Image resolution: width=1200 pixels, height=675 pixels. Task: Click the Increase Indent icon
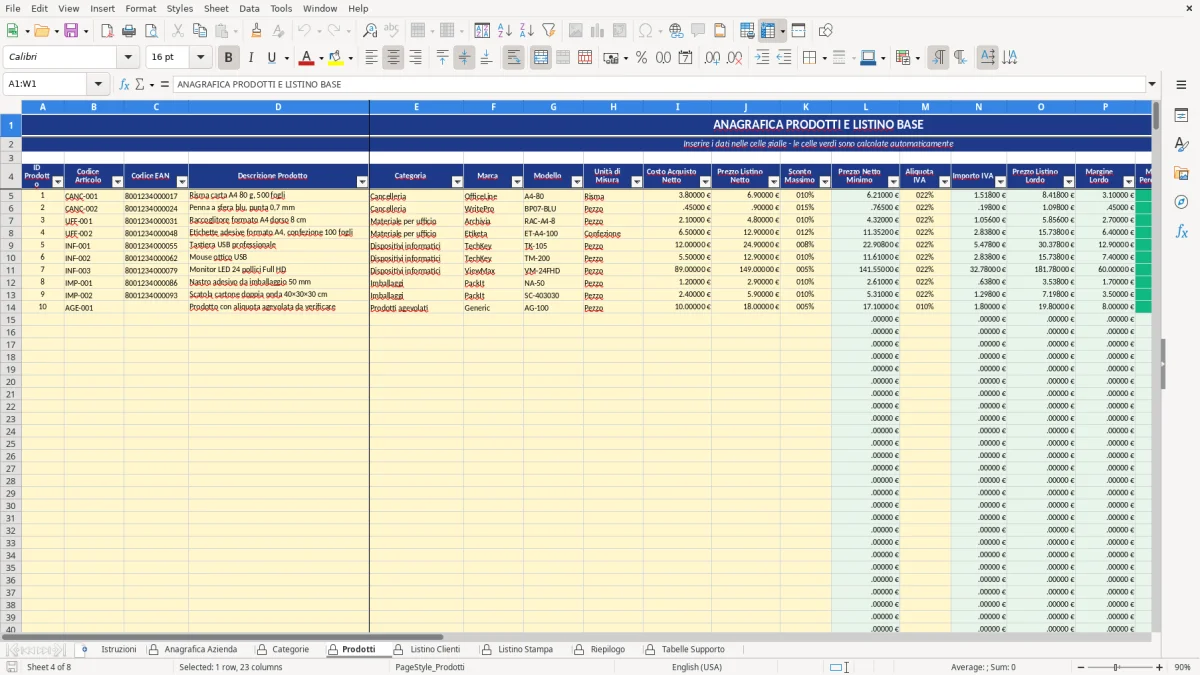click(x=762, y=58)
